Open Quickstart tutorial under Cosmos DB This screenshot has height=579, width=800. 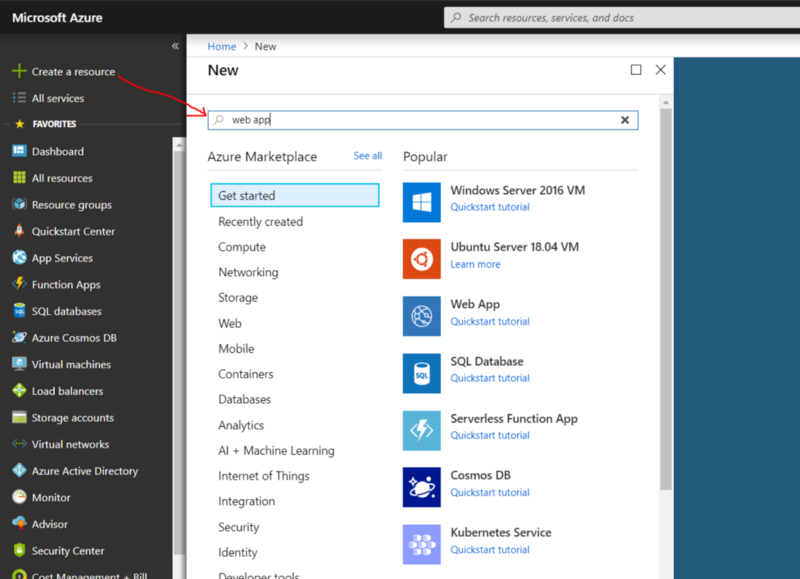click(x=490, y=492)
